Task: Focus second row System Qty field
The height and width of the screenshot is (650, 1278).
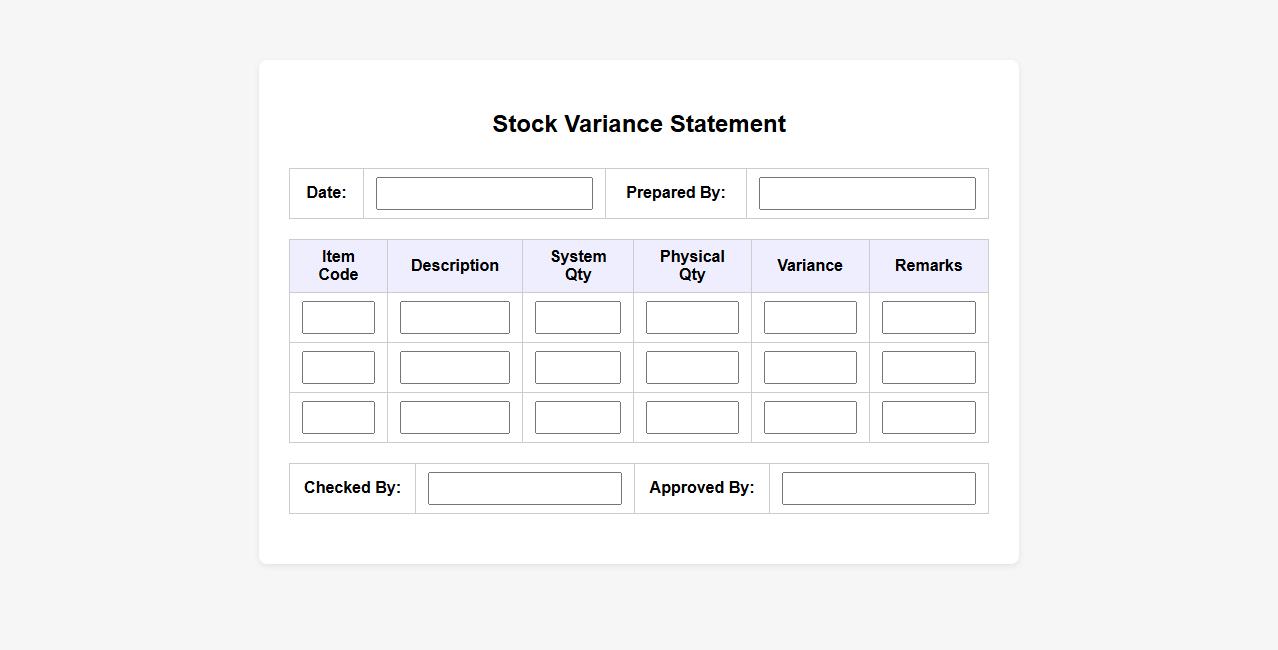Action: [x=577, y=367]
